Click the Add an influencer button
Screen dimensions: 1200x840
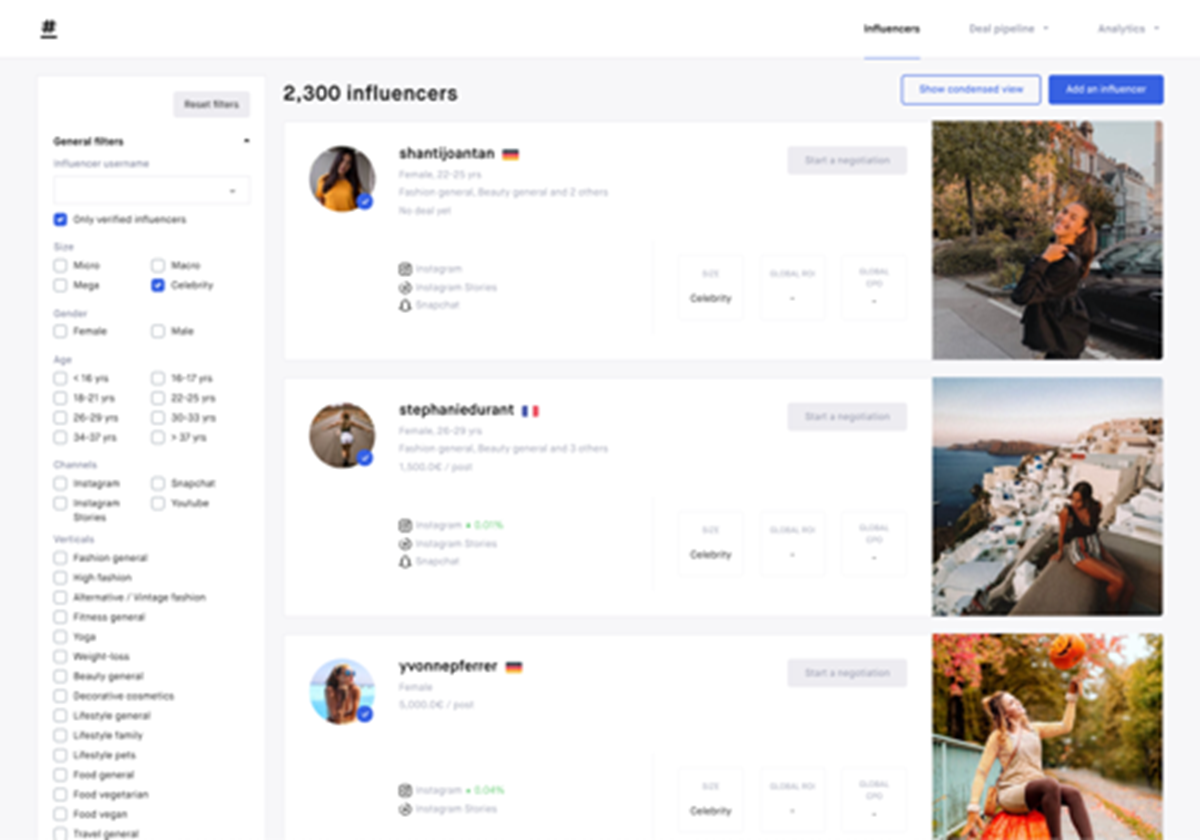(x=1105, y=90)
